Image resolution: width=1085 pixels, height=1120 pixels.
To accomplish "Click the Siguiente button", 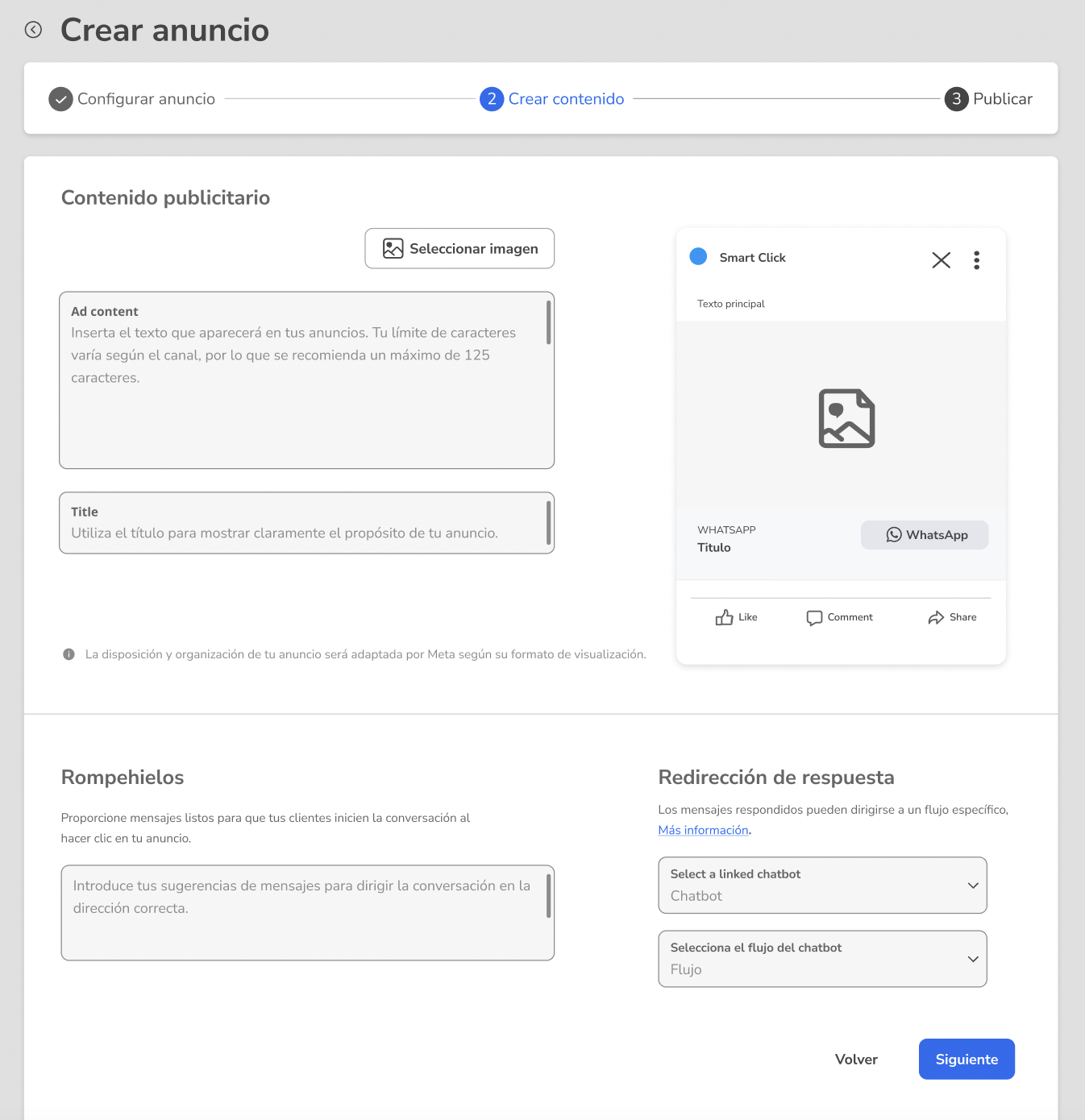I will (967, 1059).
